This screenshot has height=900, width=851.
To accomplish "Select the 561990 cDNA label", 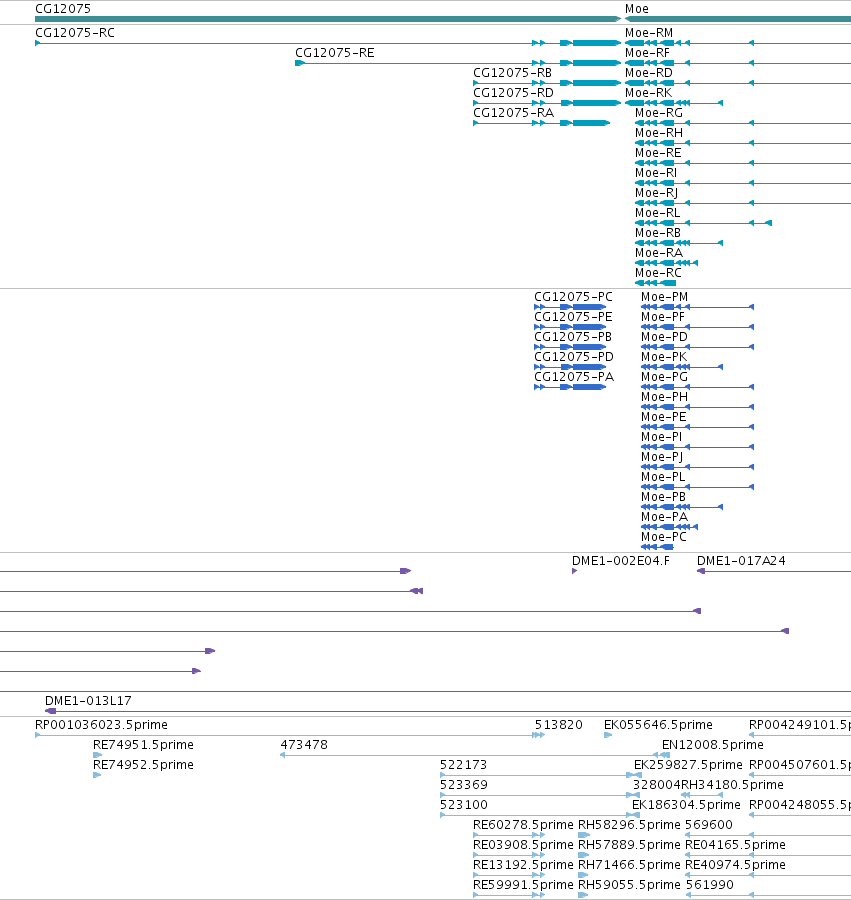I will pos(709,885).
